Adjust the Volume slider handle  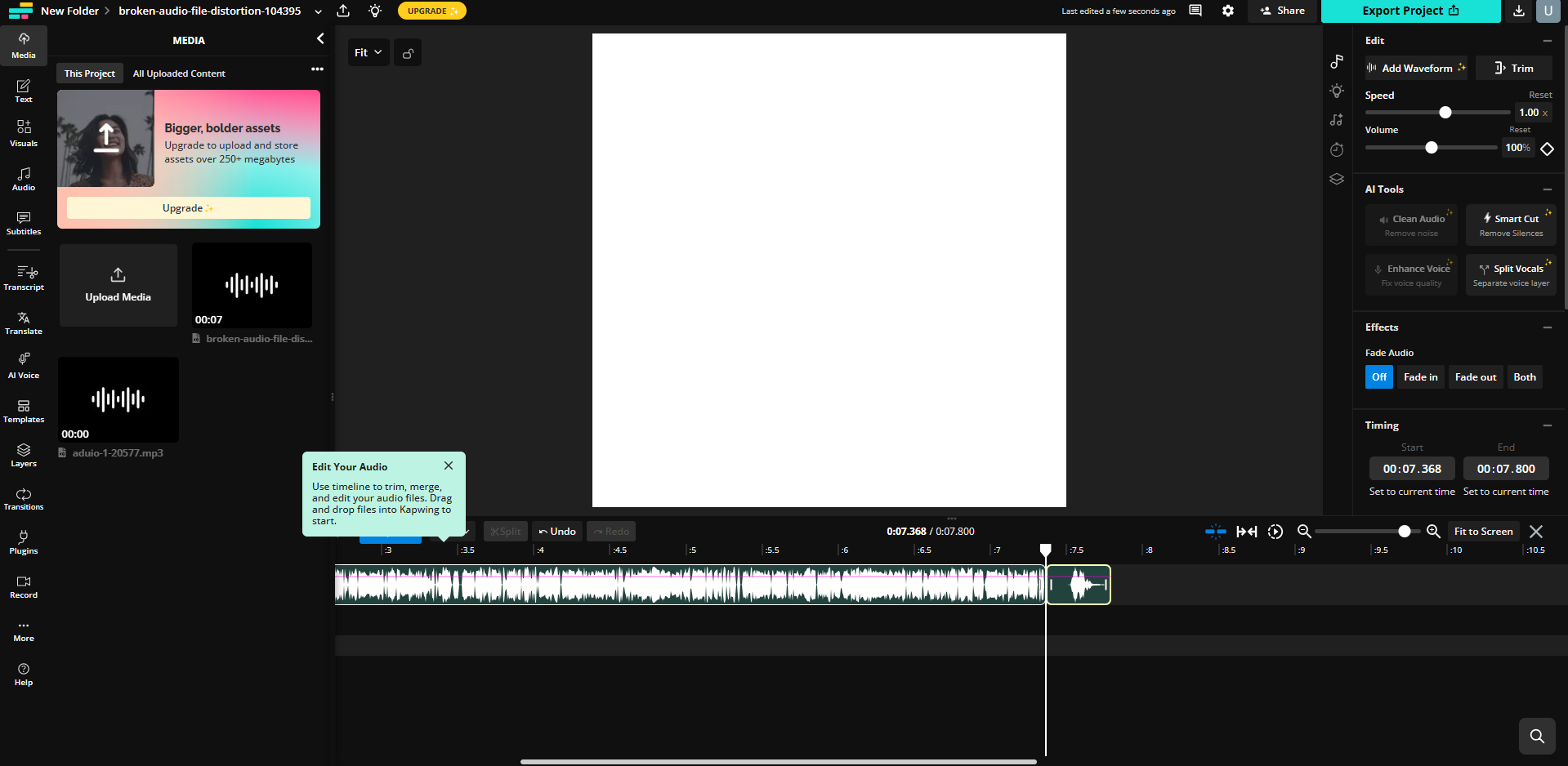coord(1432,148)
